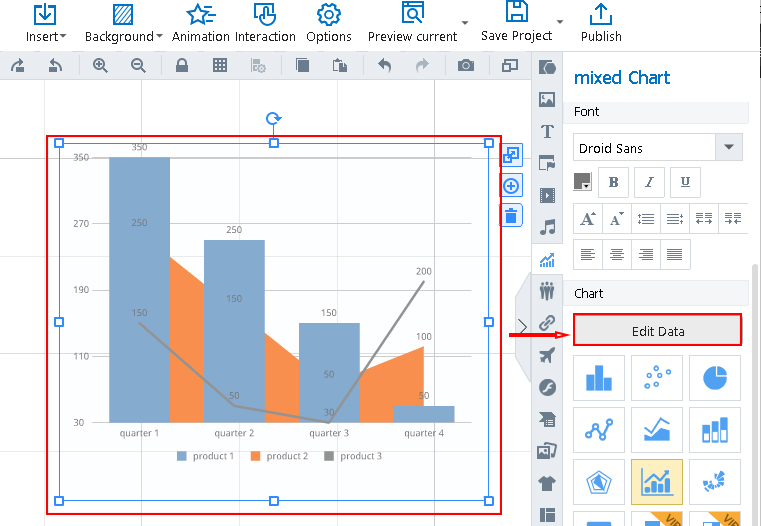Select the Text tool sidebar icon
Viewport: 761px width, 526px height.
click(x=547, y=132)
